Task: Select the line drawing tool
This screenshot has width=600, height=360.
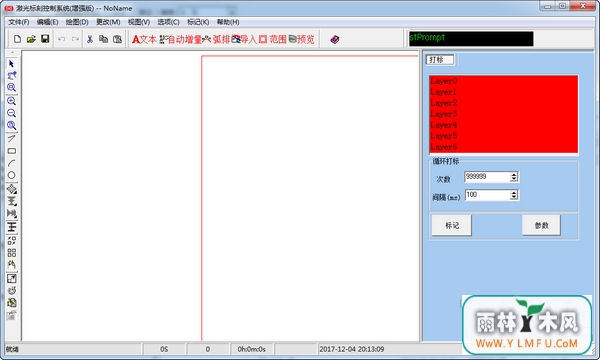Action: click(x=11, y=138)
